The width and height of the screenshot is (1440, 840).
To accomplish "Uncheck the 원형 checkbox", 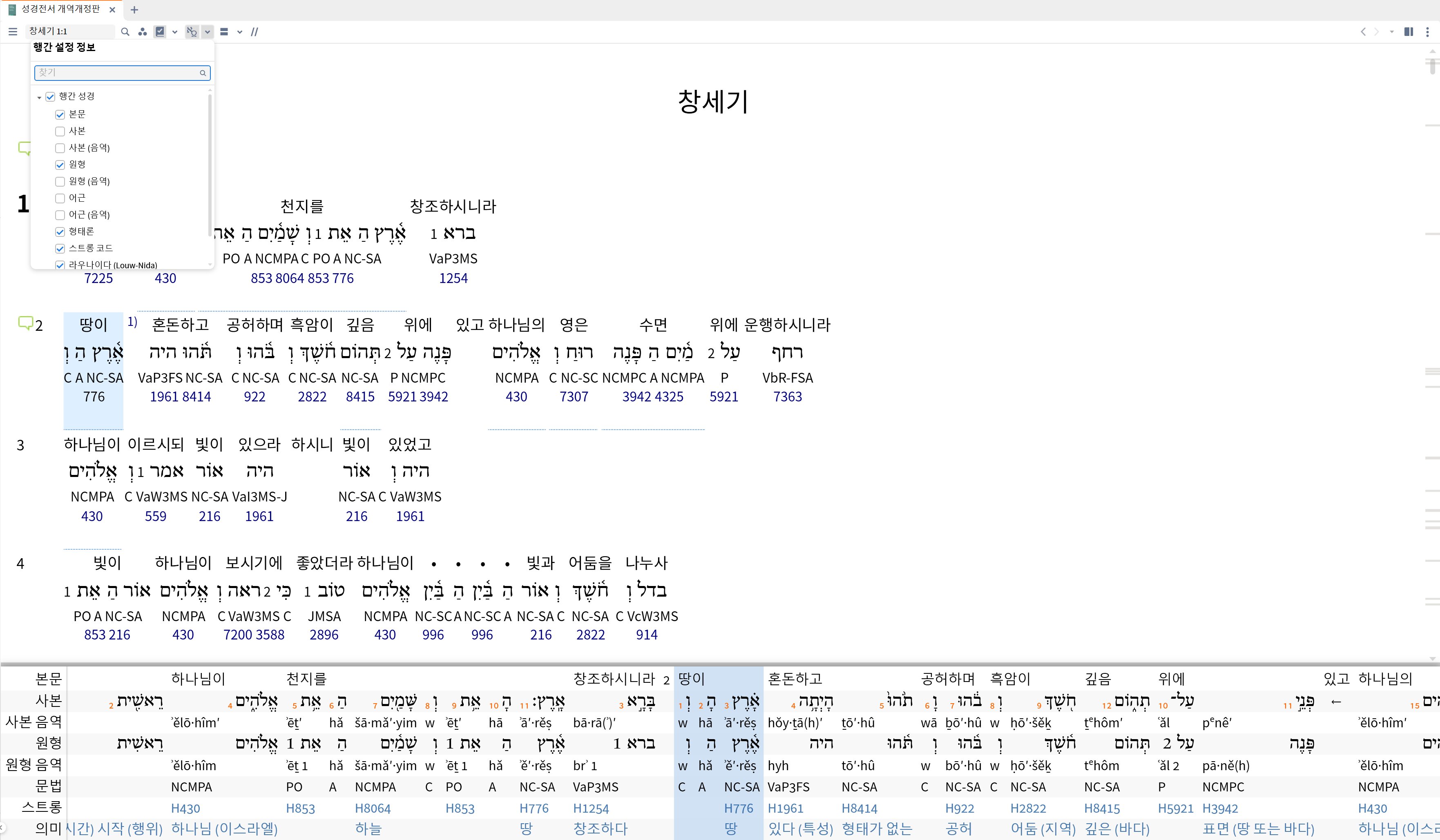I will (60, 165).
